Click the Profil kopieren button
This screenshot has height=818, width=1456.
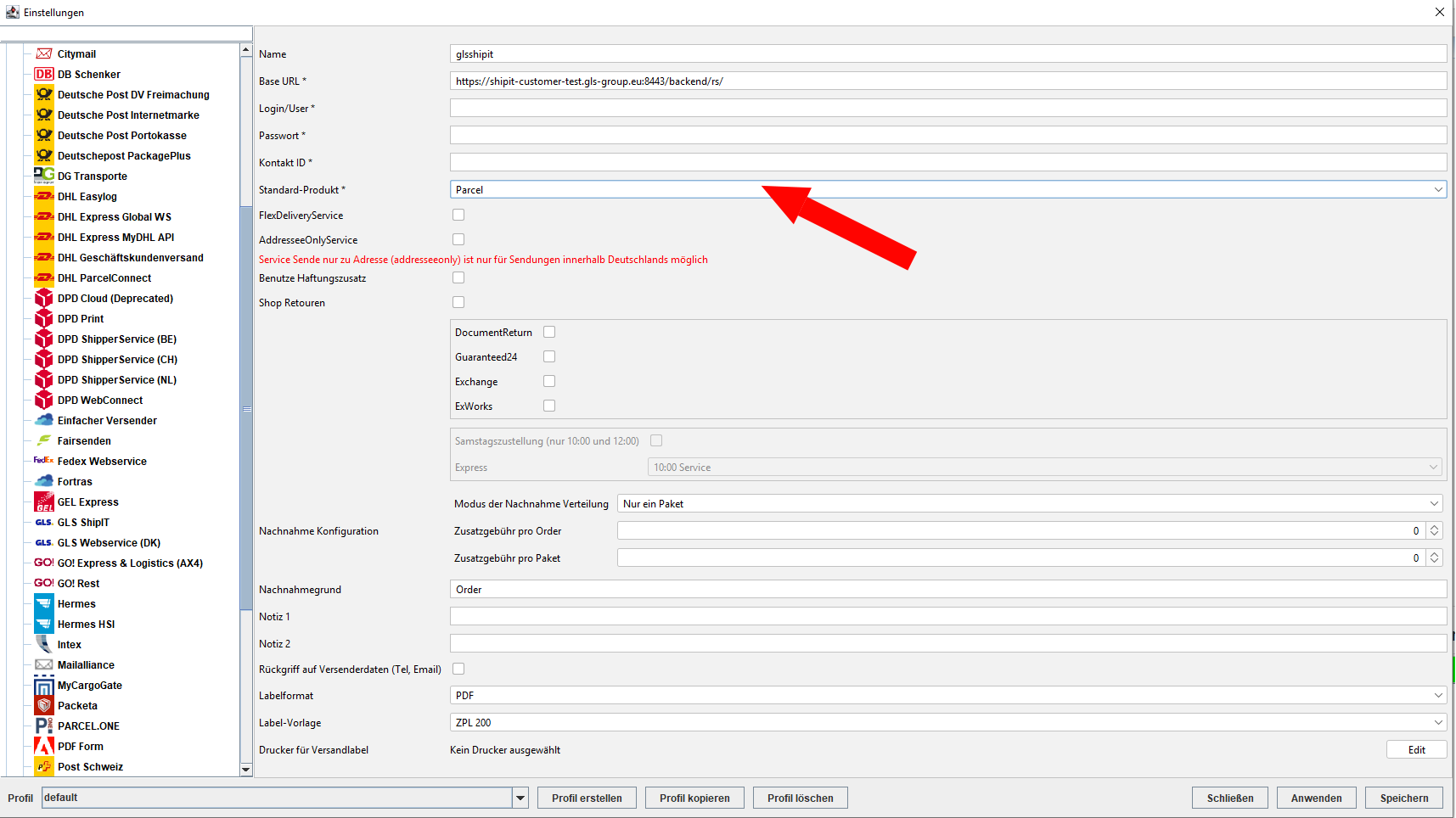point(694,798)
